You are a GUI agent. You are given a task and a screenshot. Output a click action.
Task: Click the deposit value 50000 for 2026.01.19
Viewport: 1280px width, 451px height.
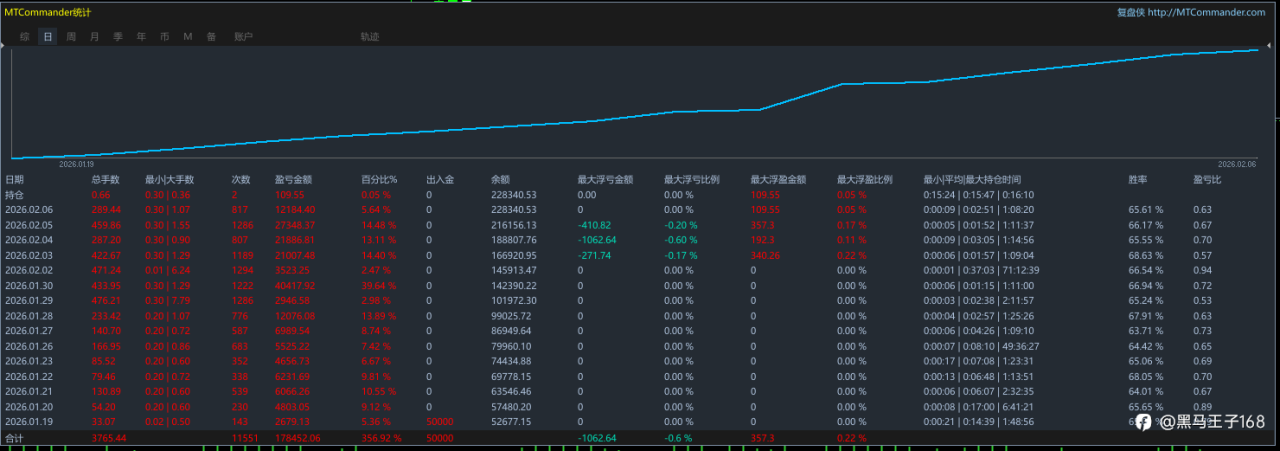pyautogui.click(x=441, y=421)
